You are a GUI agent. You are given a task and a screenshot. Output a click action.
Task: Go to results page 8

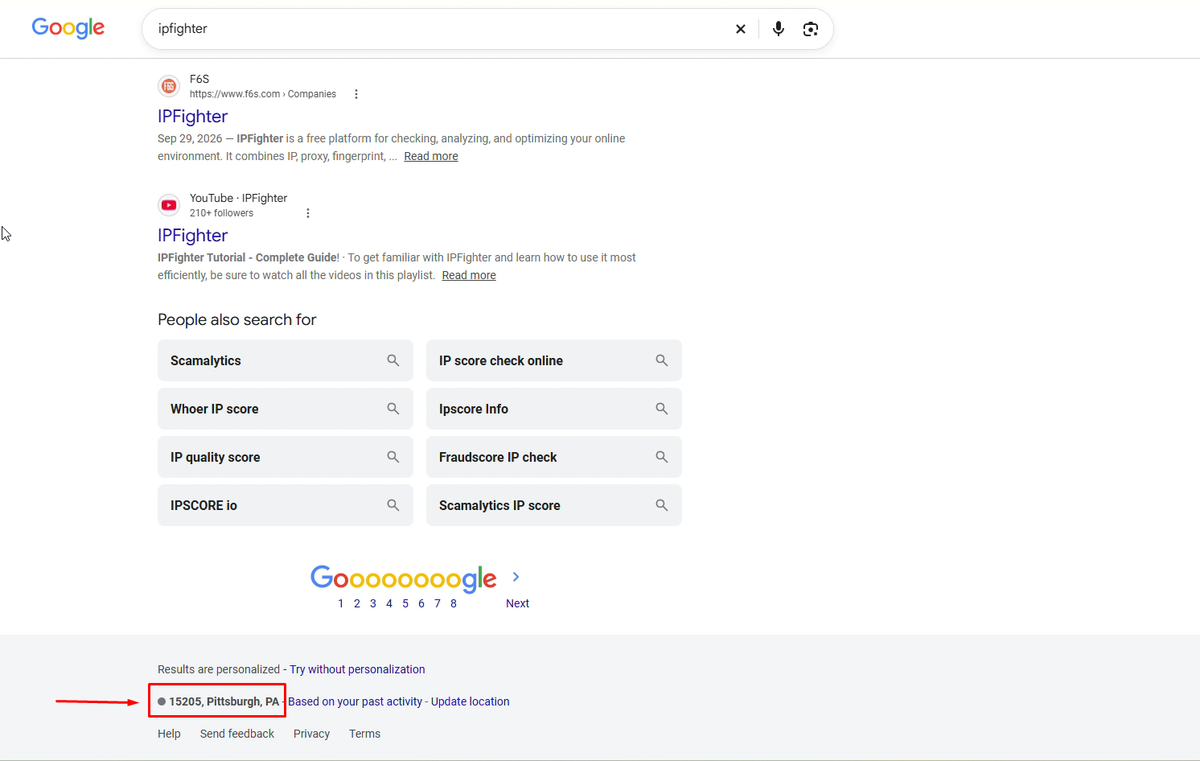(453, 603)
